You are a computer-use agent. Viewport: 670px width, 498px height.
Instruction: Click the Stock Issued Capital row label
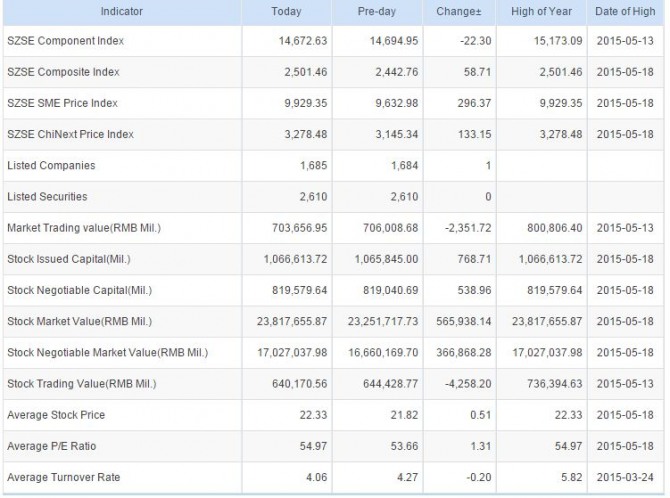point(69,259)
